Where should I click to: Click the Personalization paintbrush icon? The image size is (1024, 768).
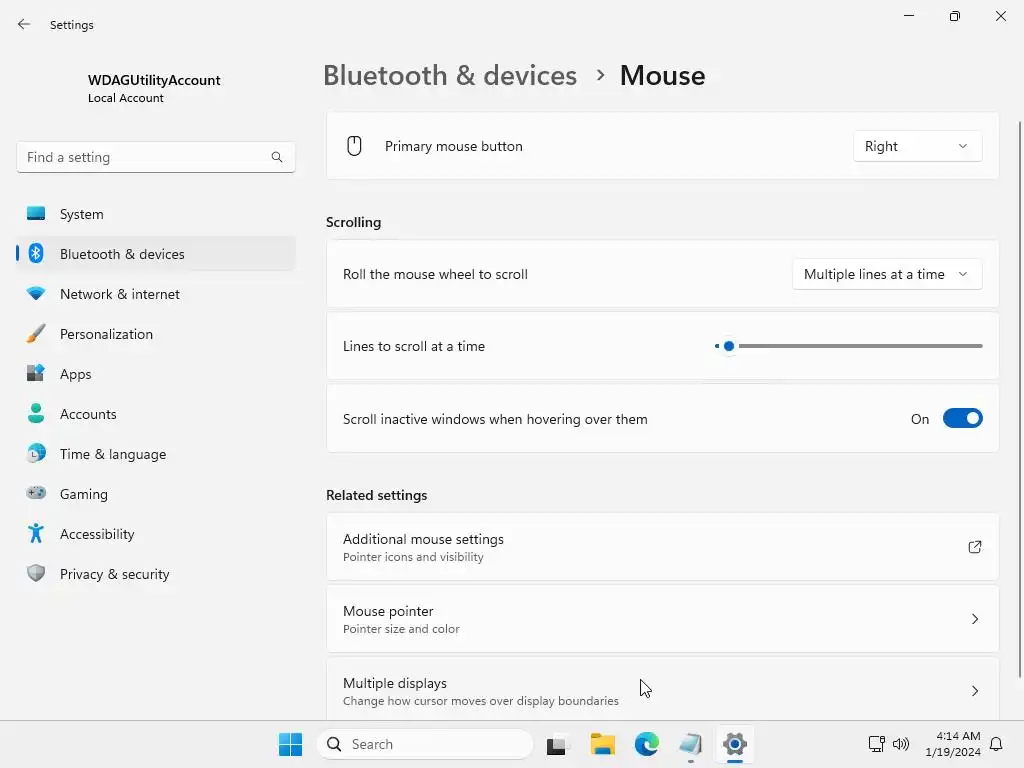(x=36, y=334)
